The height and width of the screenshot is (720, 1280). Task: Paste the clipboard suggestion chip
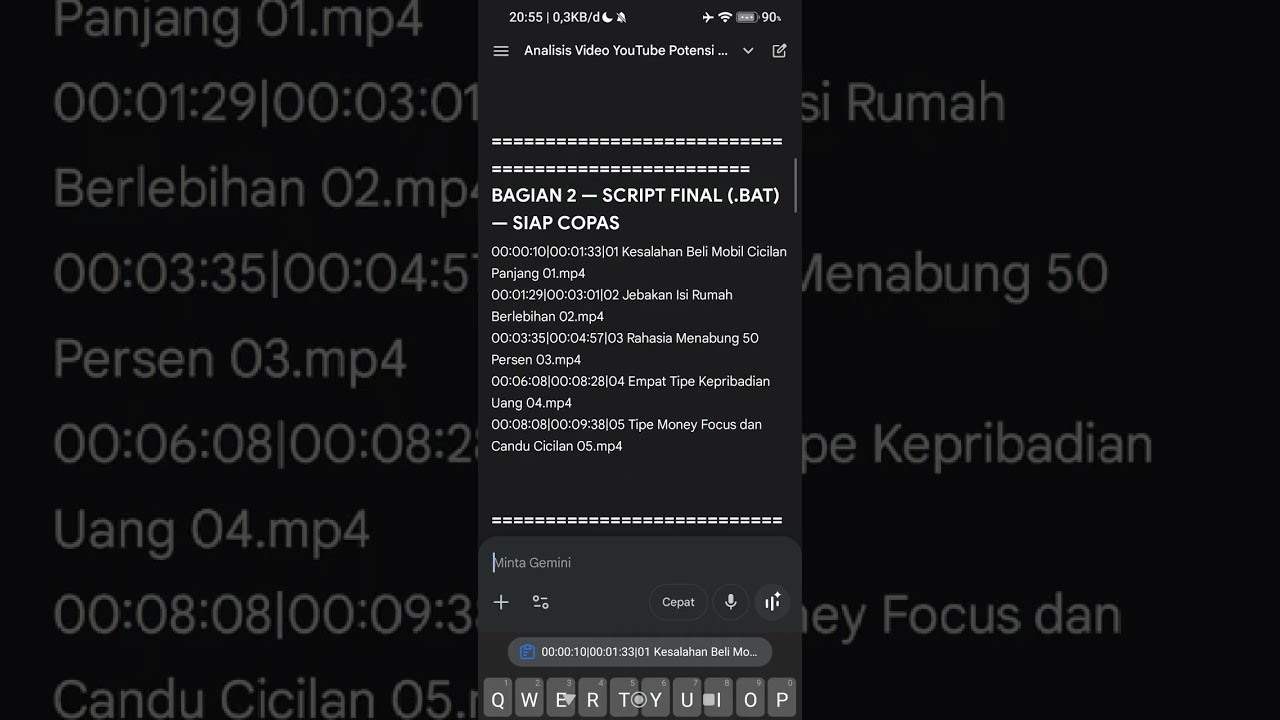640,652
